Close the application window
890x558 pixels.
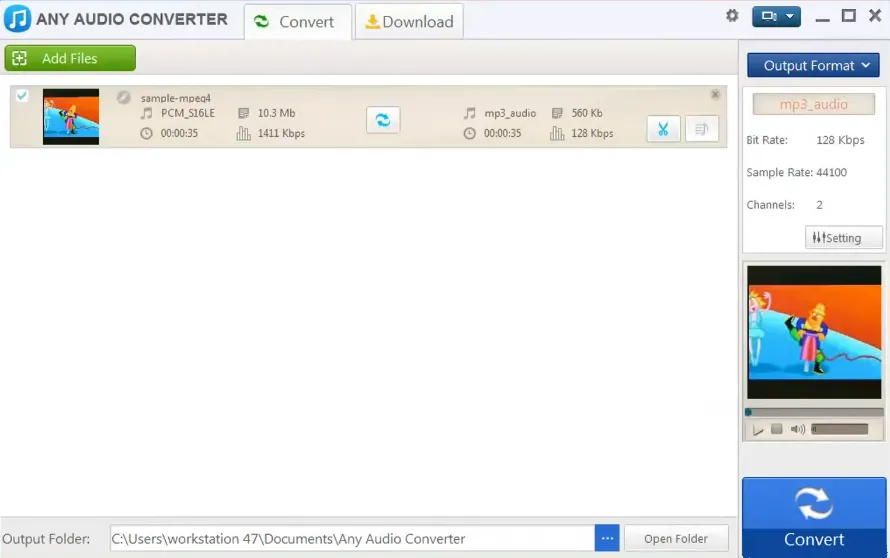point(875,16)
